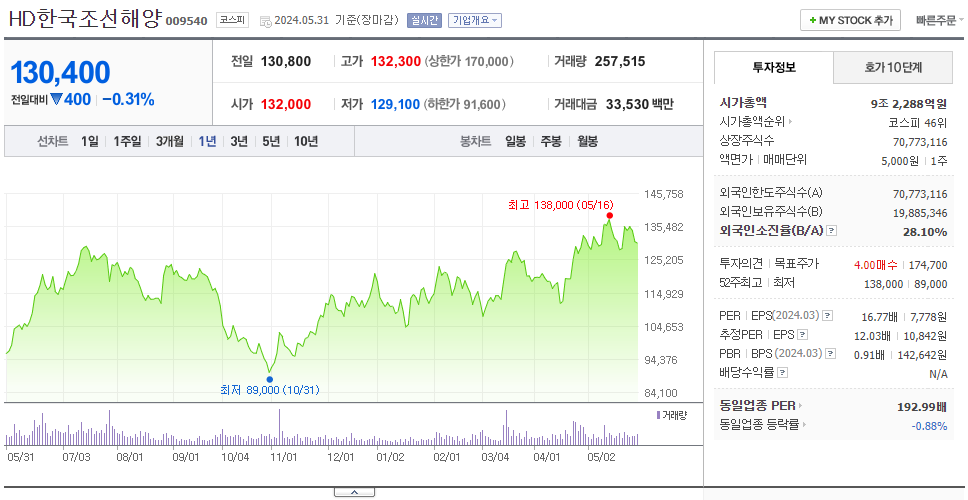
Task: Select the 10년 line chart
Action: point(306,141)
